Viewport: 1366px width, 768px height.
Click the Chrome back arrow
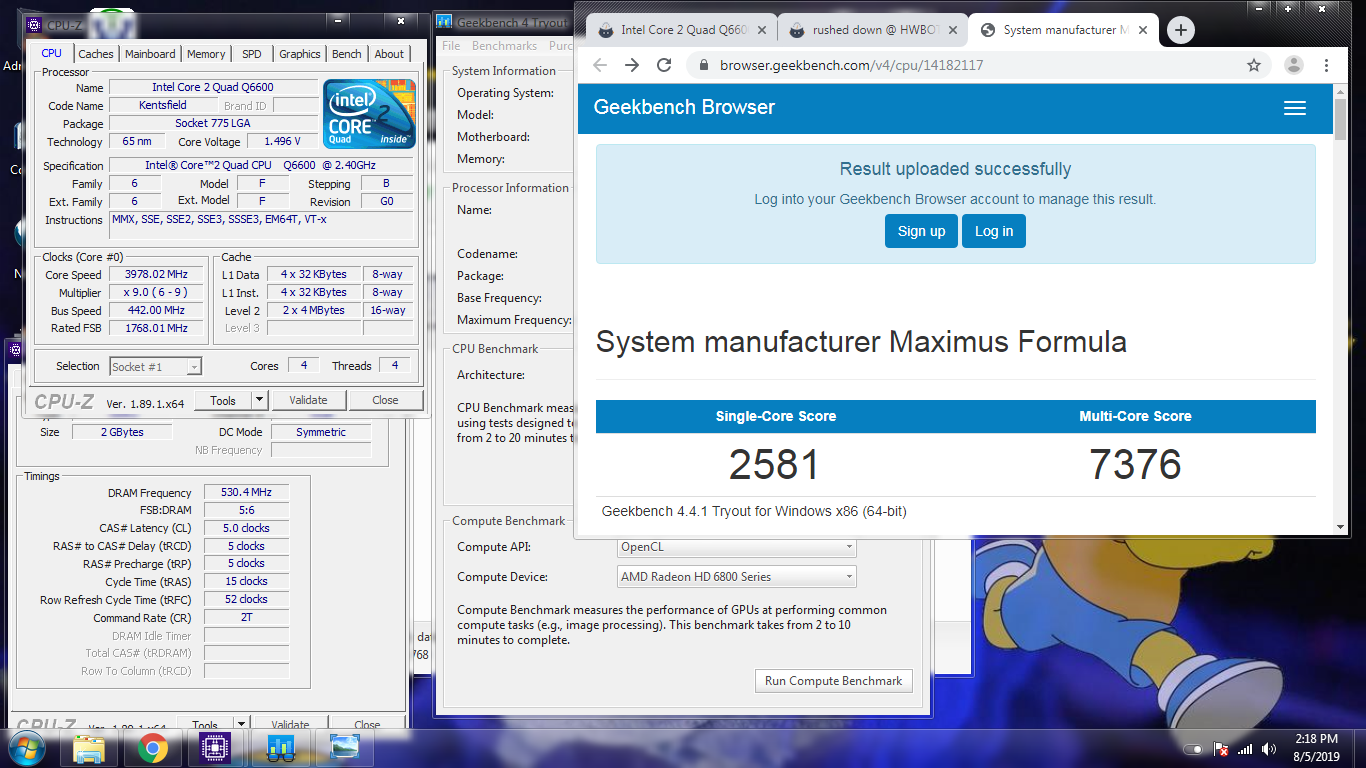click(600, 65)
